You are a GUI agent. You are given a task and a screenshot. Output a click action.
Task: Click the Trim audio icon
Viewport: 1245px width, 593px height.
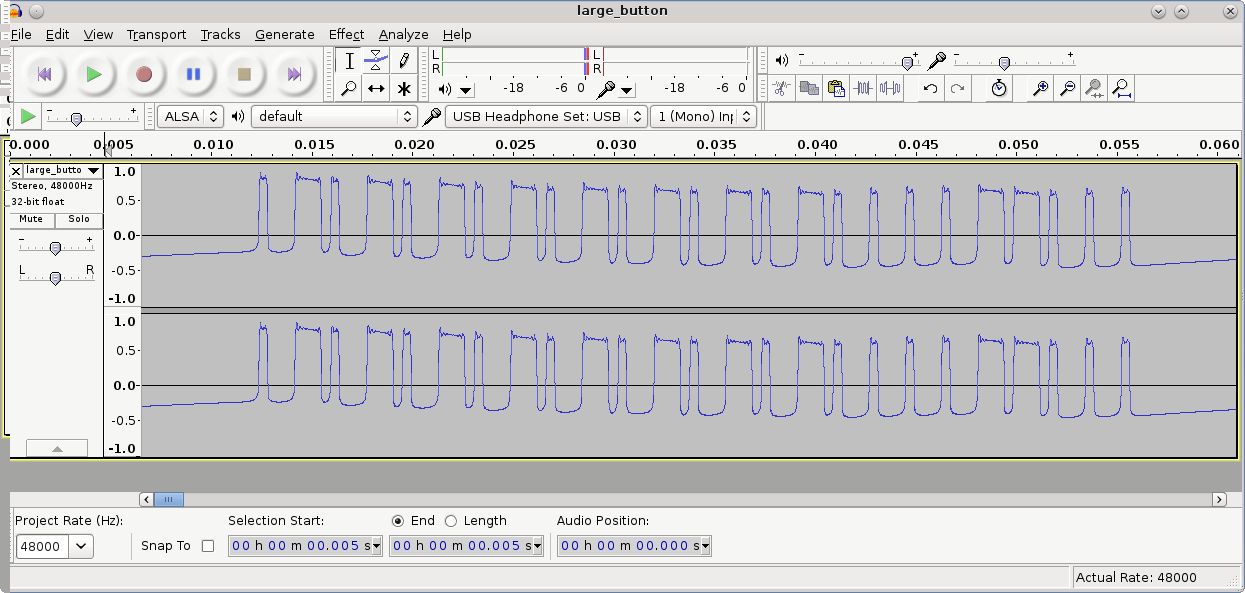863,88
